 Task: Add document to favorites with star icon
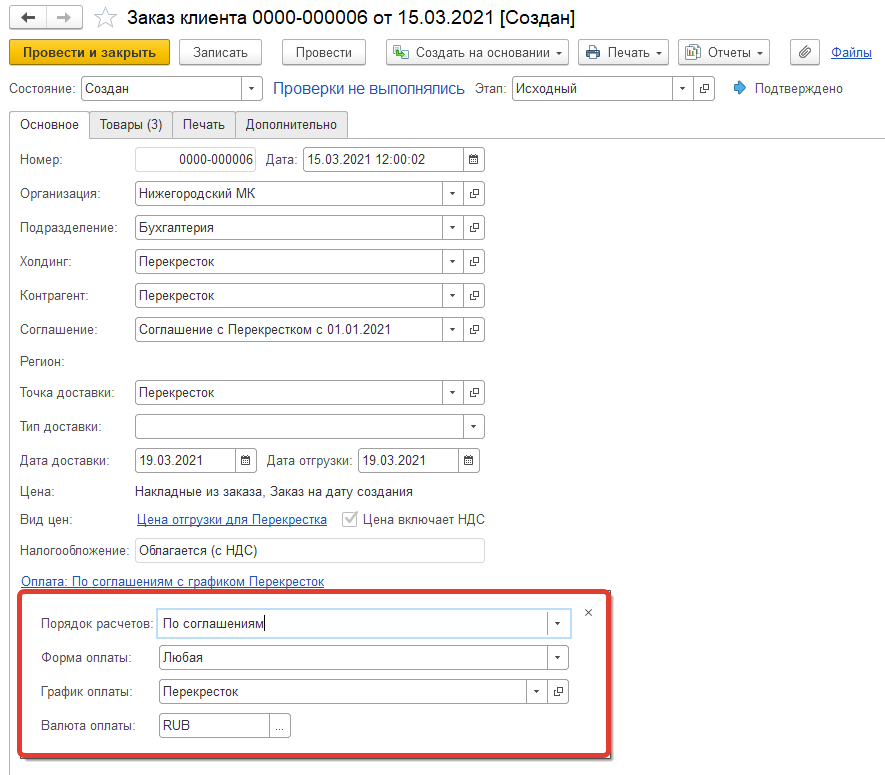104,18
